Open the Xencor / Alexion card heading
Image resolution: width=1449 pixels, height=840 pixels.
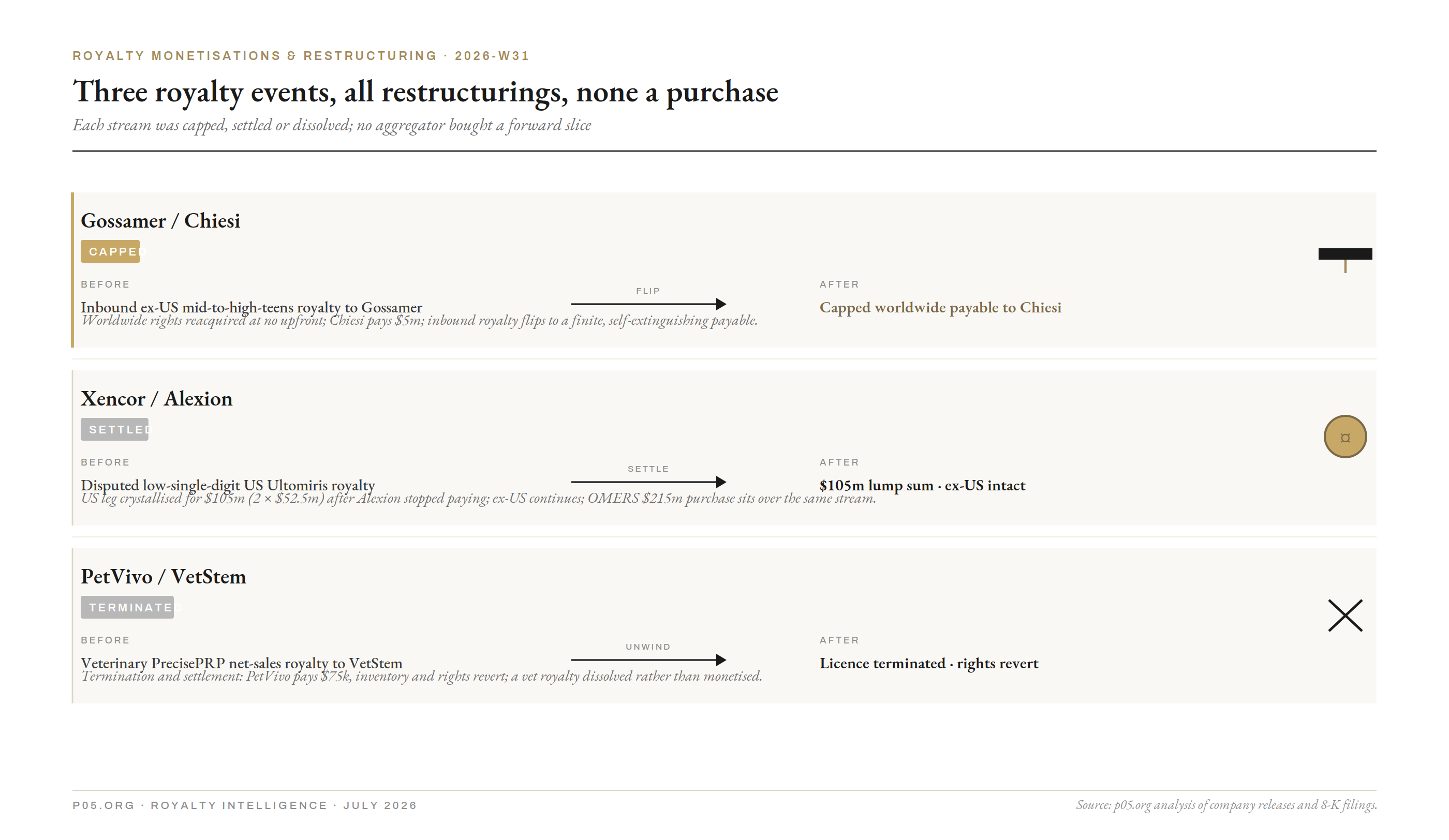[x=156, y=399]
